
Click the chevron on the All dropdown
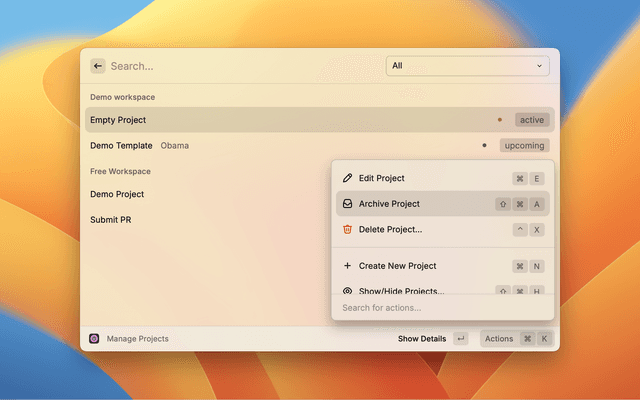540,66
